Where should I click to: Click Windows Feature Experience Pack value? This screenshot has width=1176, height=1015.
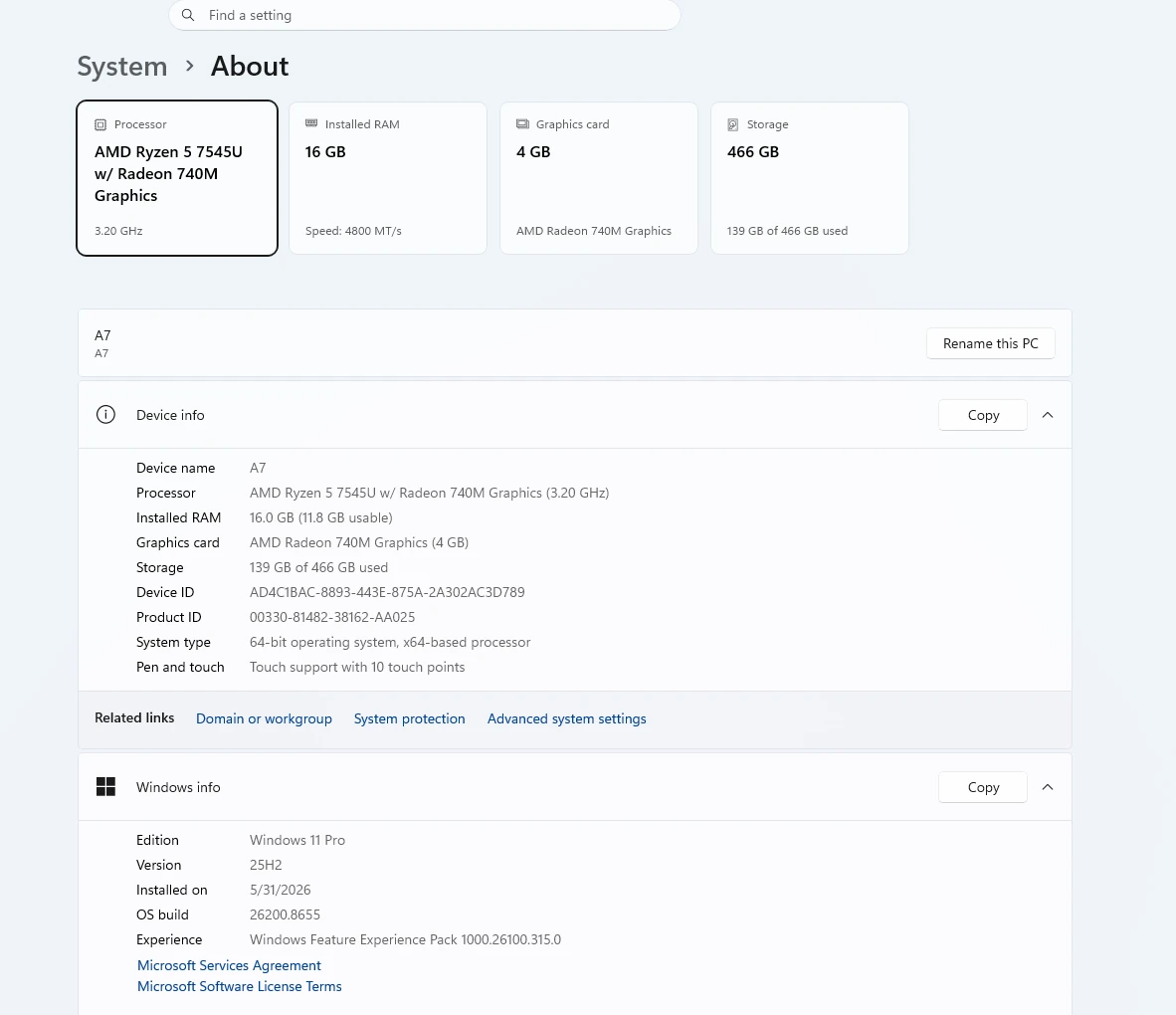click(405, 939)
